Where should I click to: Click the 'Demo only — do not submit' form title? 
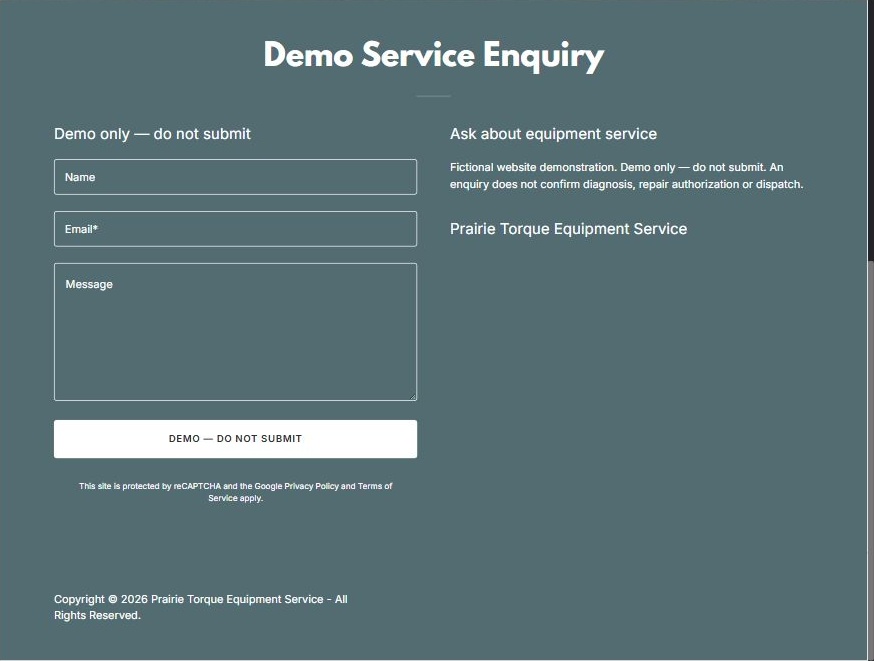pyautogui.click(x=152, y=134)
